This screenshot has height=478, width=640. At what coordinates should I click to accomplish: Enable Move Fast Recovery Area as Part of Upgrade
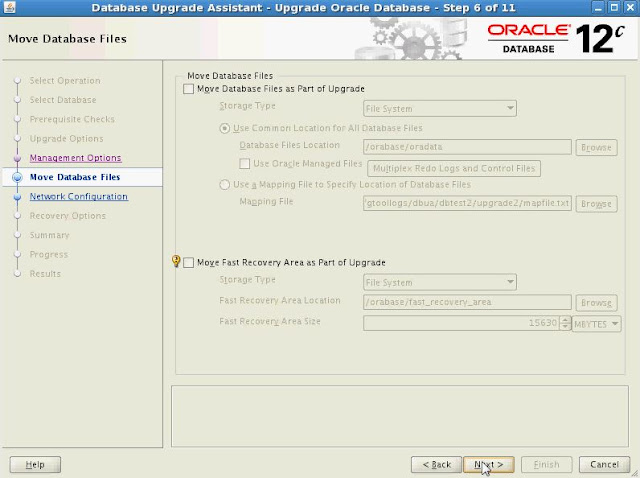tap(188, 262)
